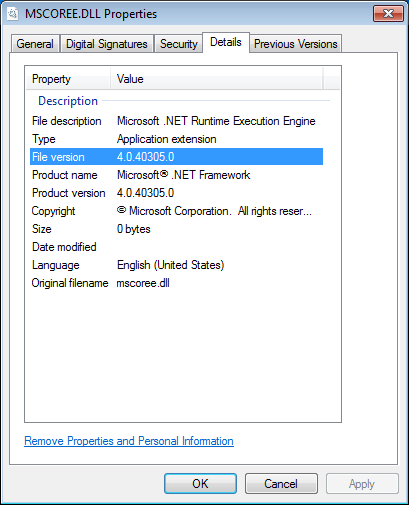Click the Value column header

pyautogui.click(x=217, y=79)
